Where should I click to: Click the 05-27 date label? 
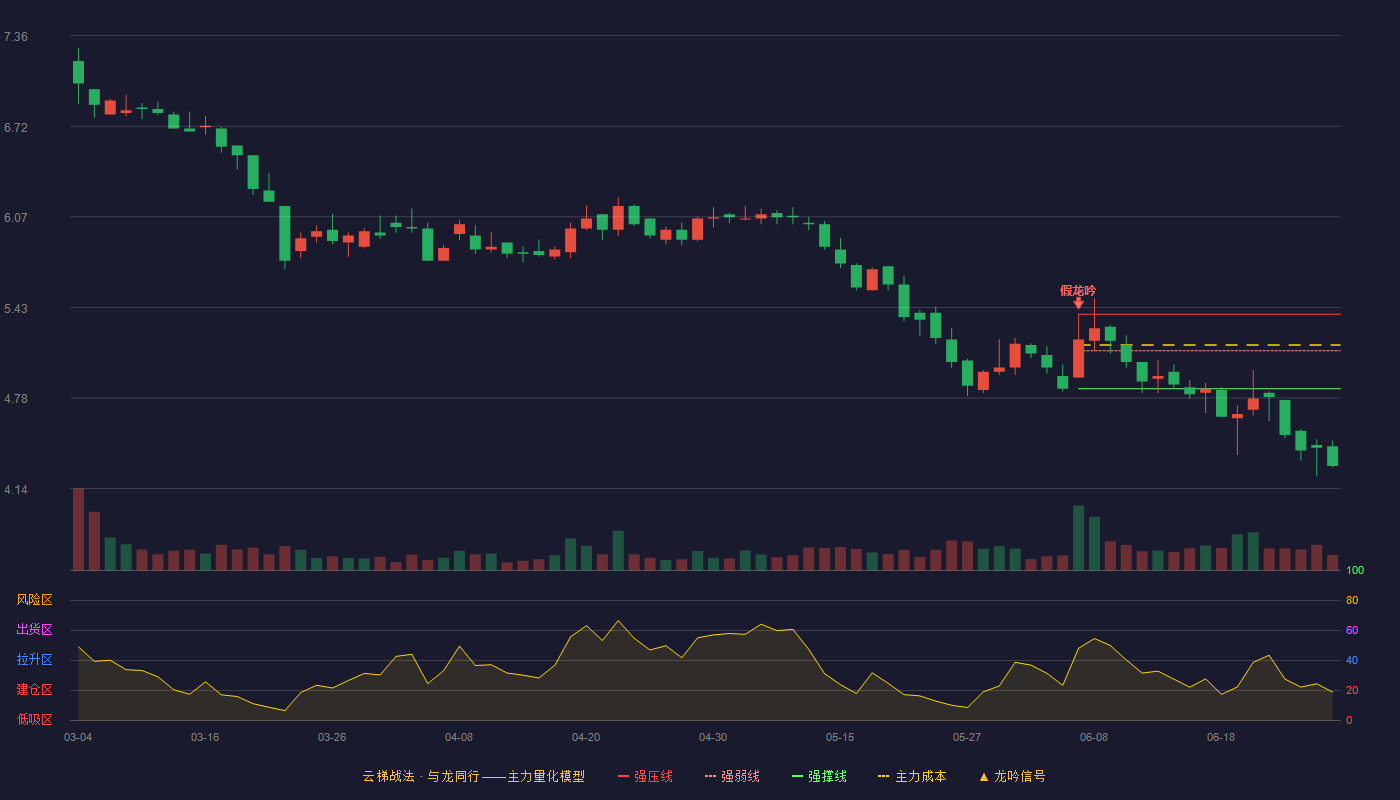967,737
